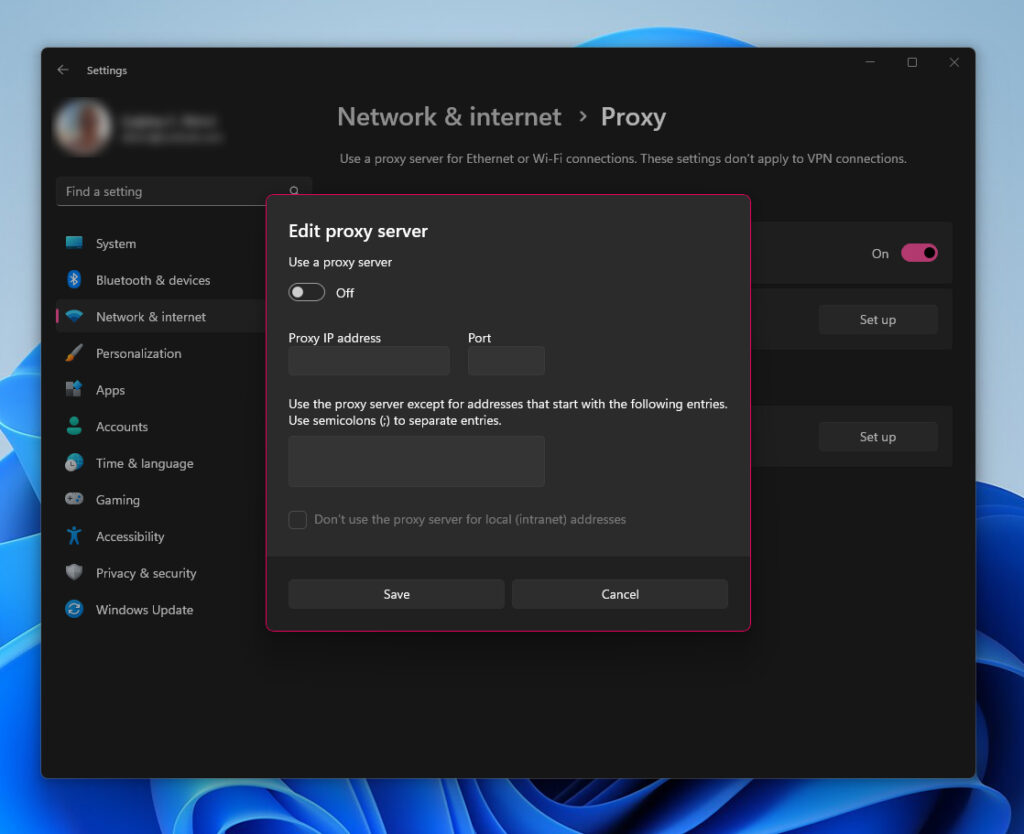Check Don't use proxy for local addresses
Viewport: 1024px width, 834px height.
click(x=298, y=520)
